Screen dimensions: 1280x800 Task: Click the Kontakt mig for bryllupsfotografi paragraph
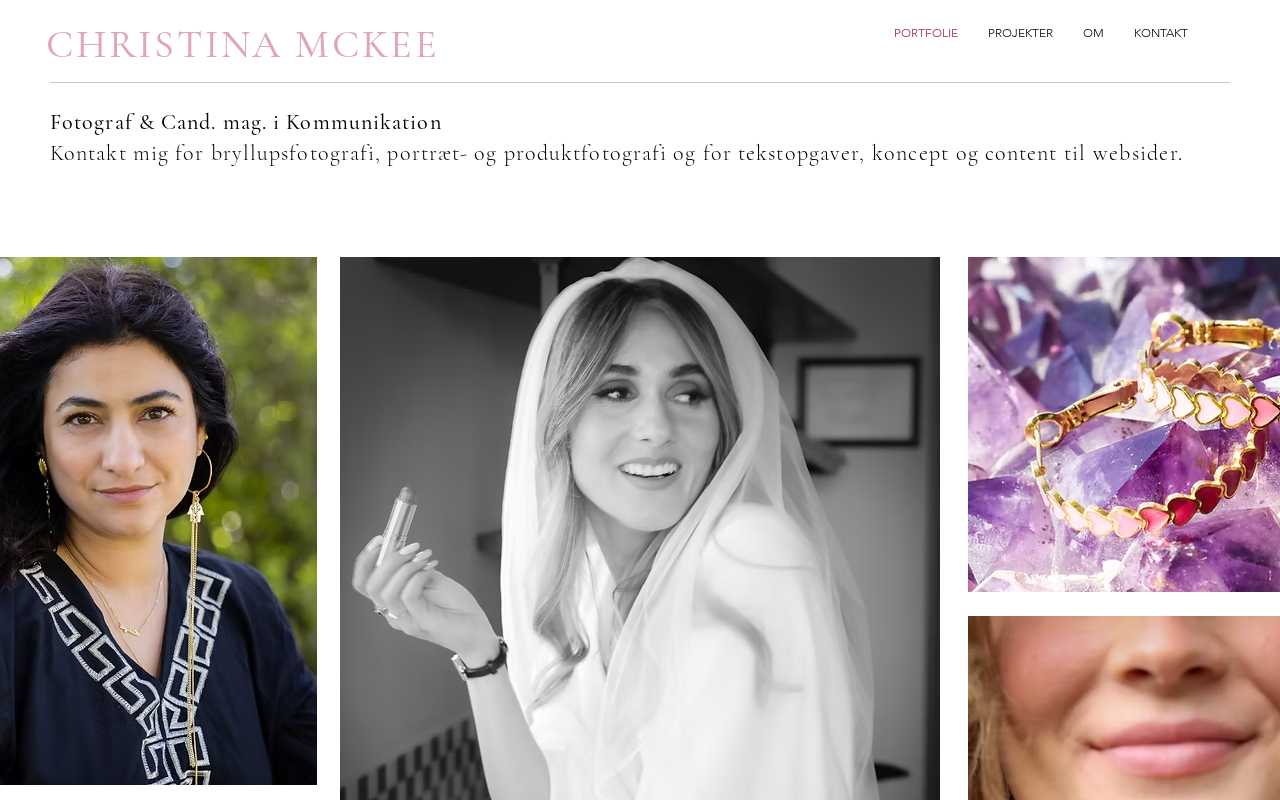pyautogui.click(x=616, y=153)
